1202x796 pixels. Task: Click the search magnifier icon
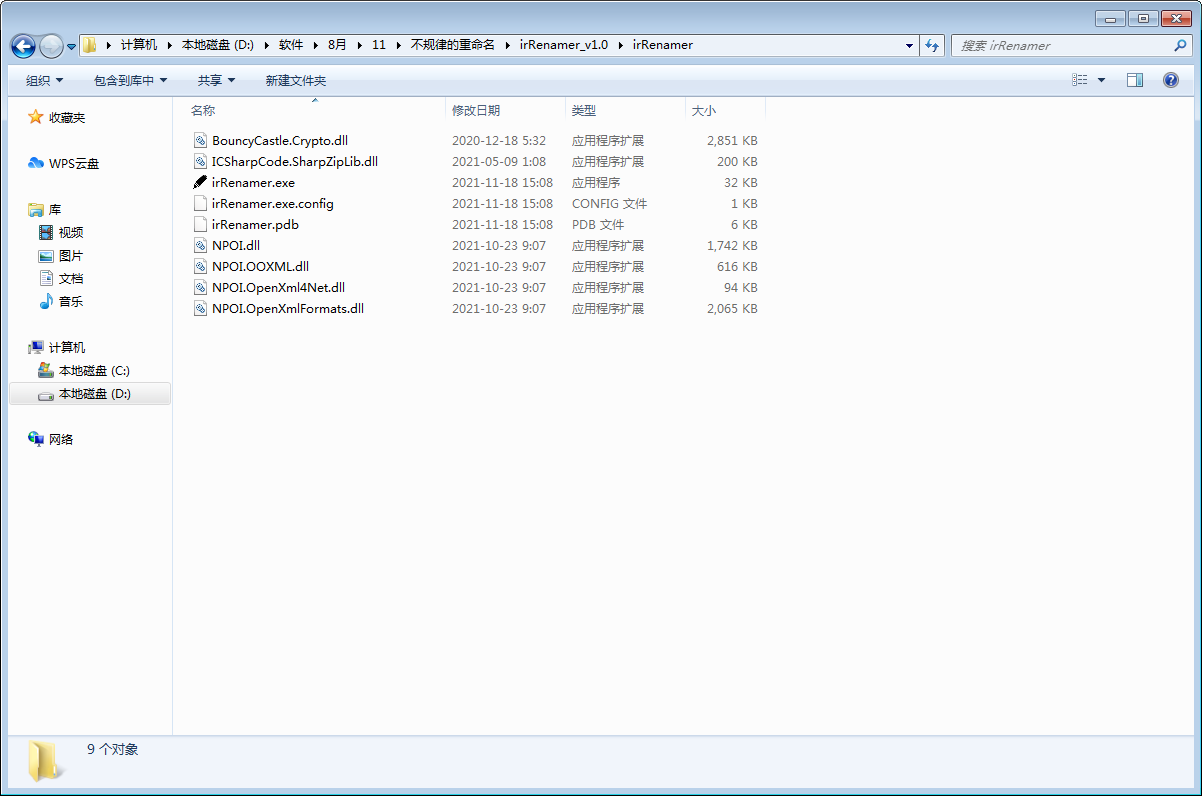click(1180, 45)
